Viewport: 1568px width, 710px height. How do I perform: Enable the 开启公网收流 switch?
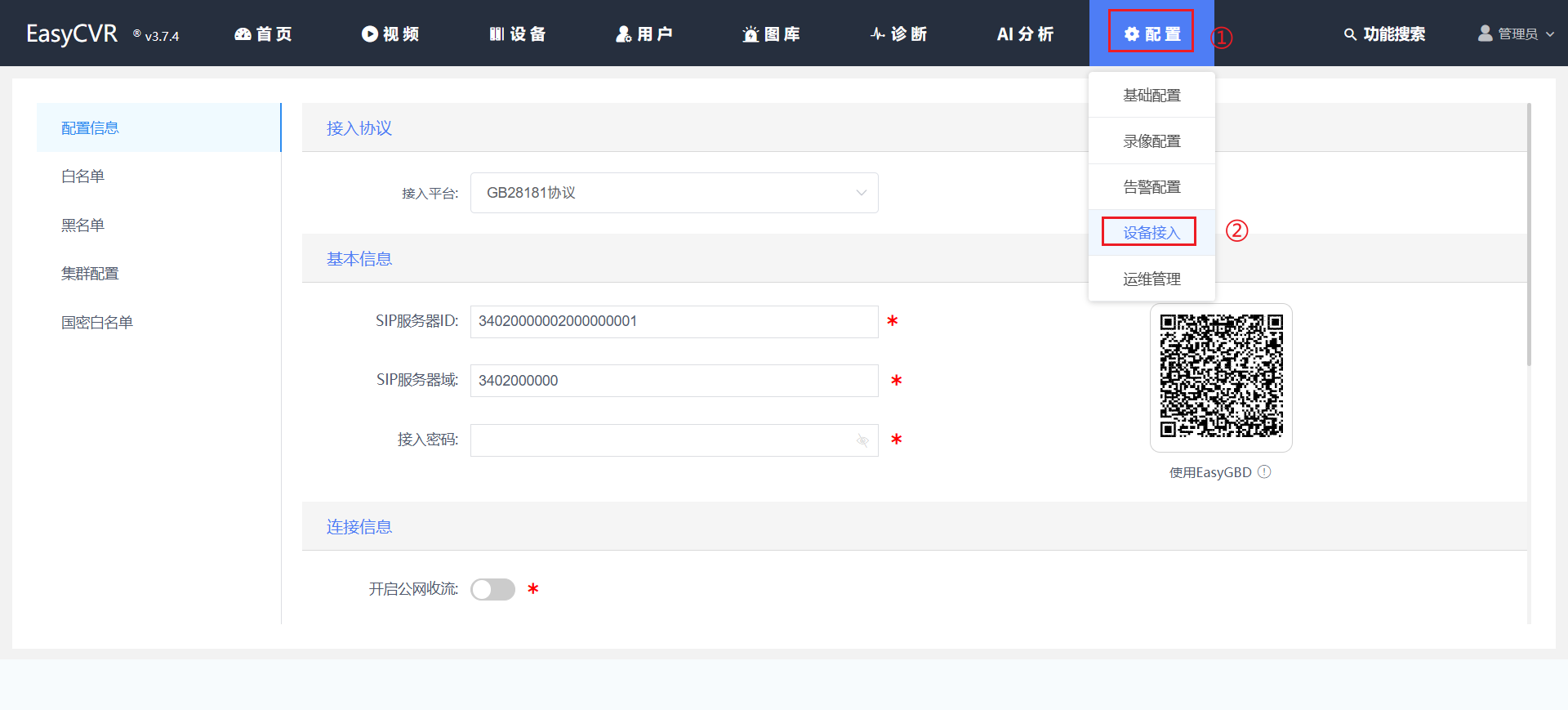492,589
